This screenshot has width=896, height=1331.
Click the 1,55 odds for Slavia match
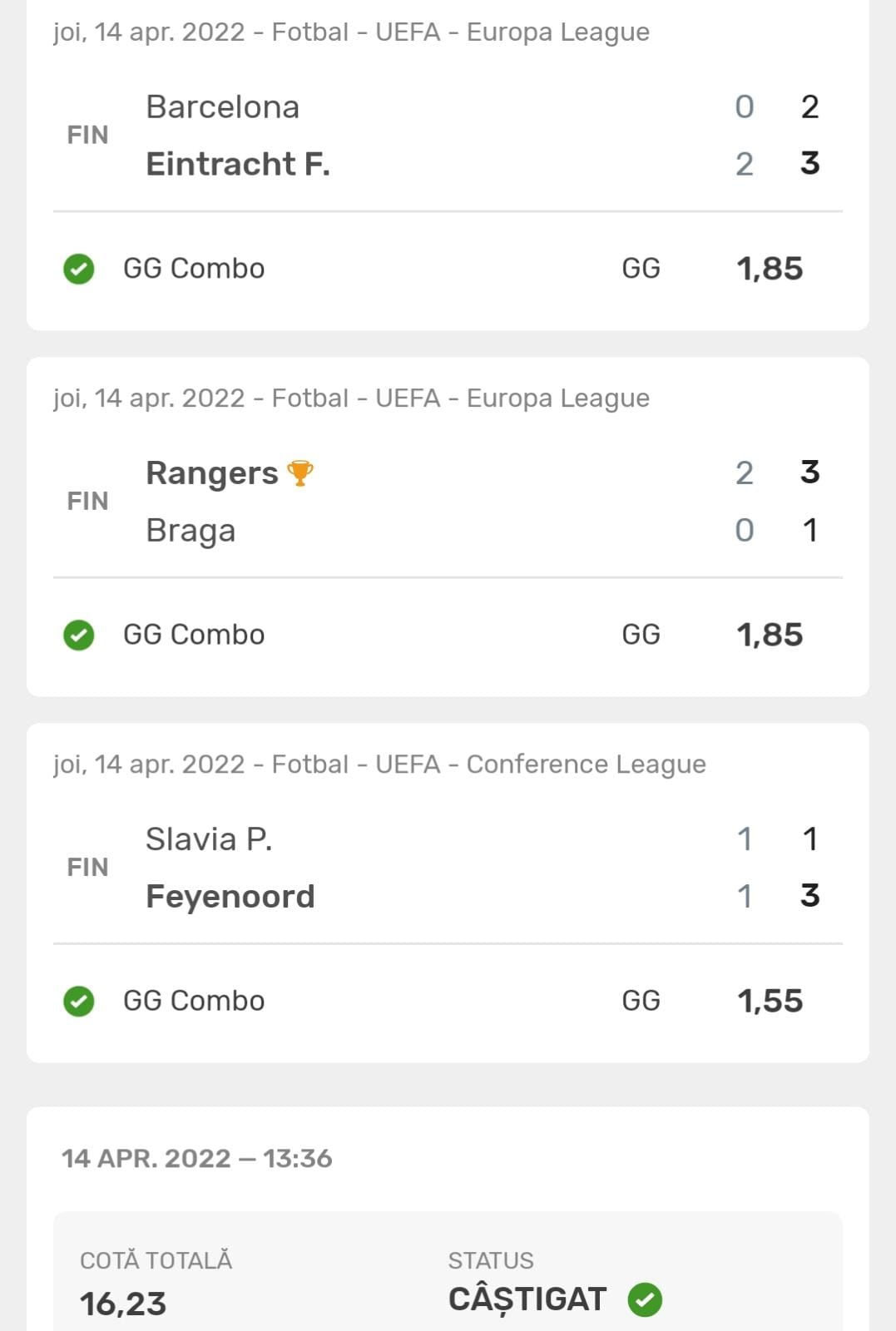(x=770, y=1001)
